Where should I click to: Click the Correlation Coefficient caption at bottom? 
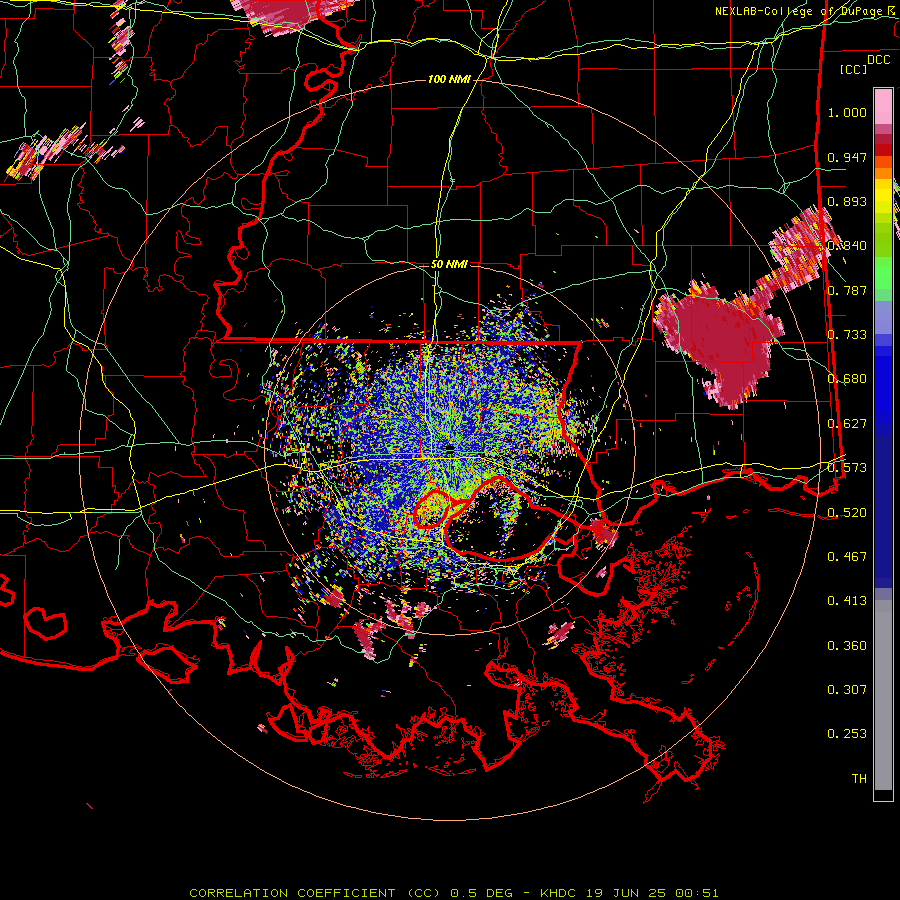(x=453, y=893)
